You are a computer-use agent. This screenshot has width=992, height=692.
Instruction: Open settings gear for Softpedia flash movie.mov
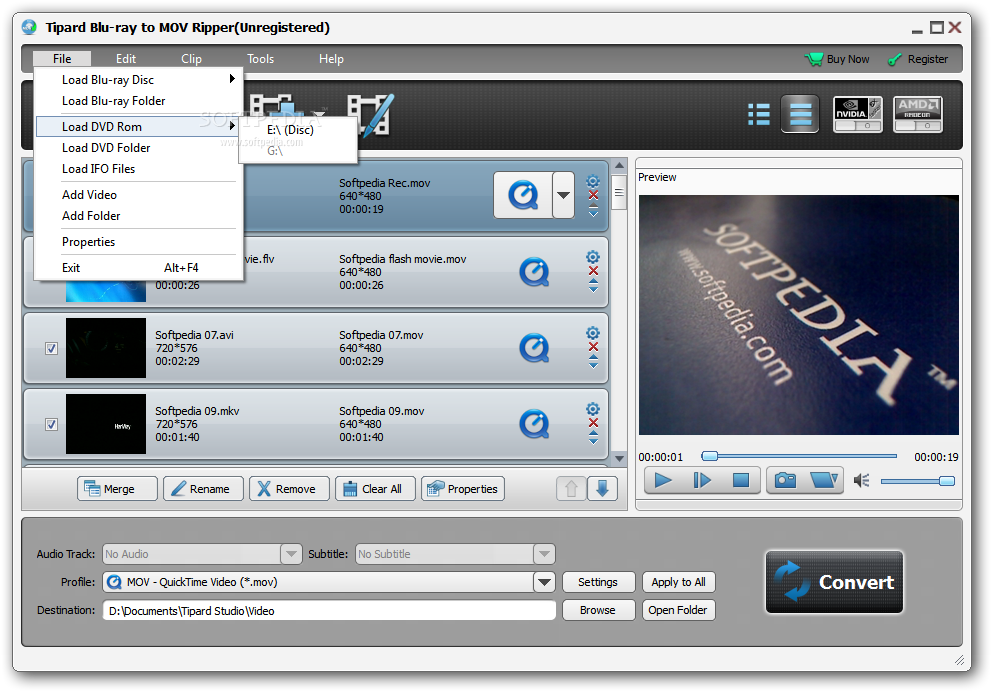pos(593,257)
